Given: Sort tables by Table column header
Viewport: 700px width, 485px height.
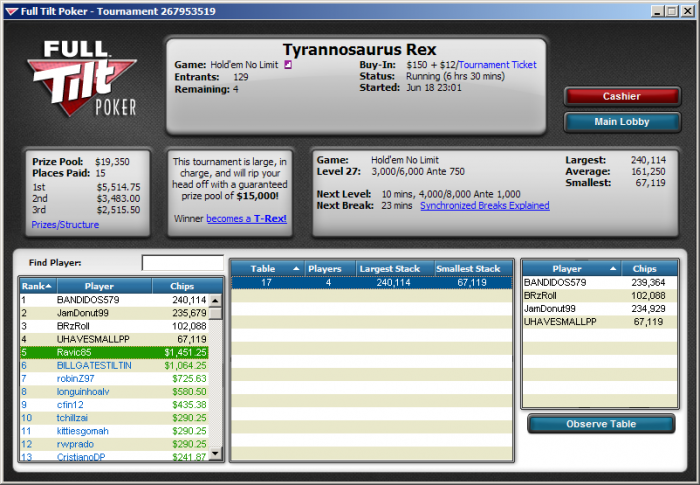Looking at the screenshot, I should tap(268, 269).
